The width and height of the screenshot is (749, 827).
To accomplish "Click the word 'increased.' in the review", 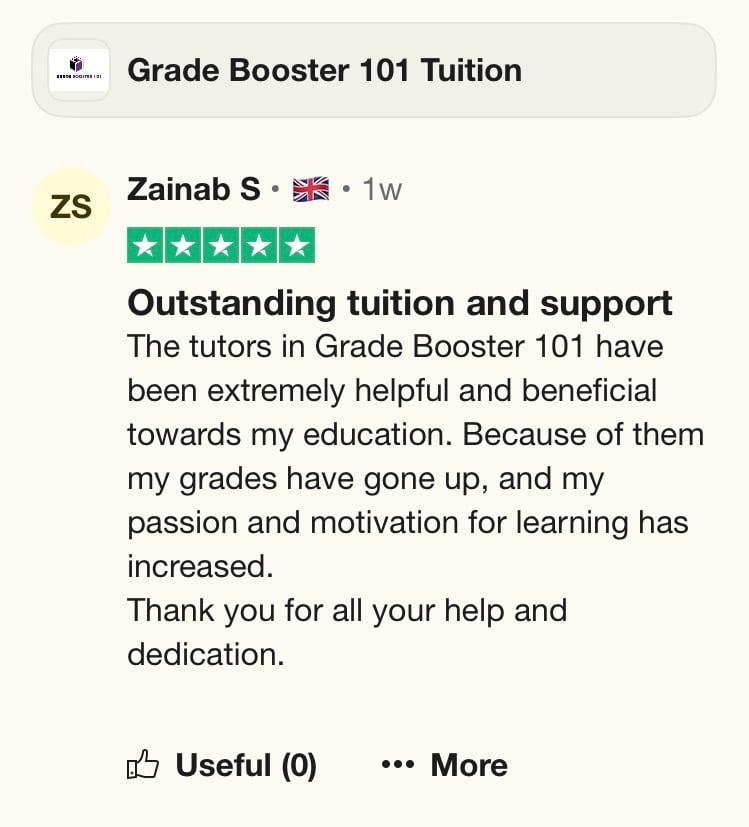I will coord(200,566).
